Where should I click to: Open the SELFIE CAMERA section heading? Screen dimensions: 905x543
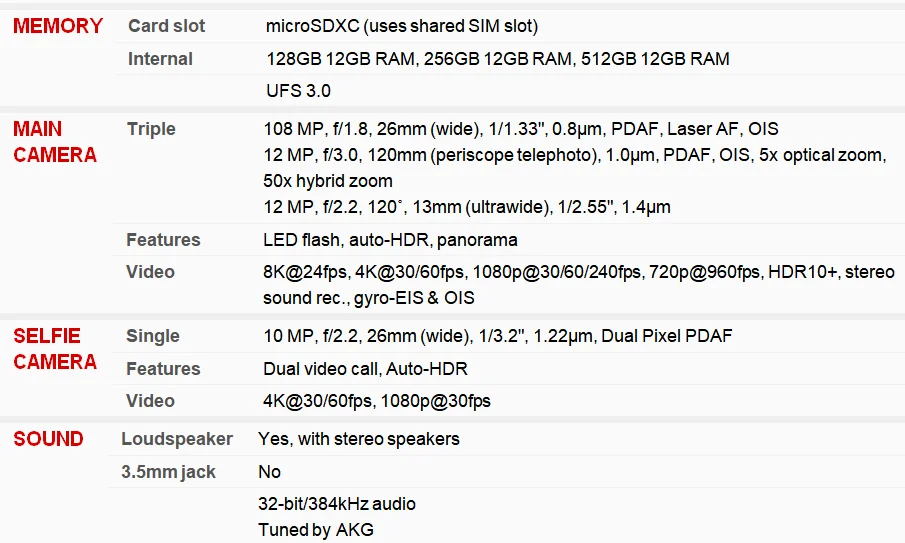pos(55,349)
